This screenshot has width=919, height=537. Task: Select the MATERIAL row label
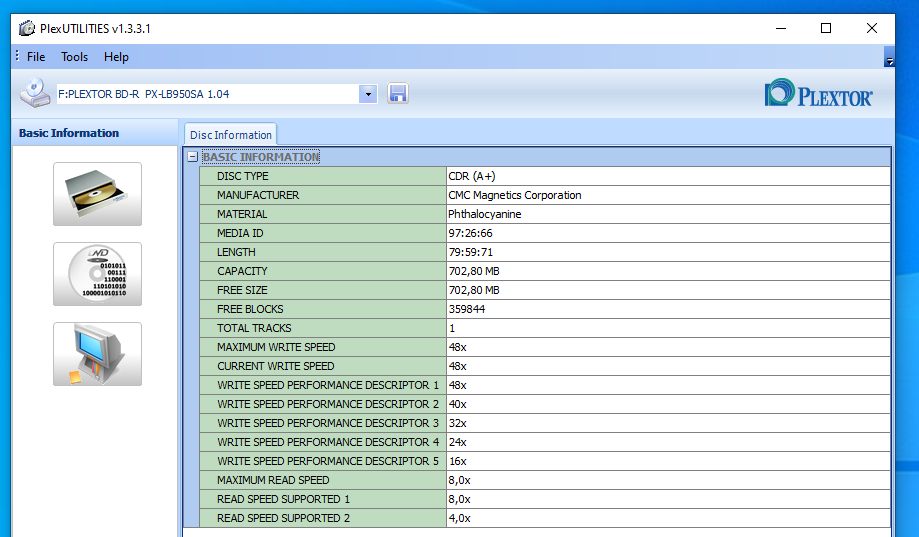(x=323, y=214)
